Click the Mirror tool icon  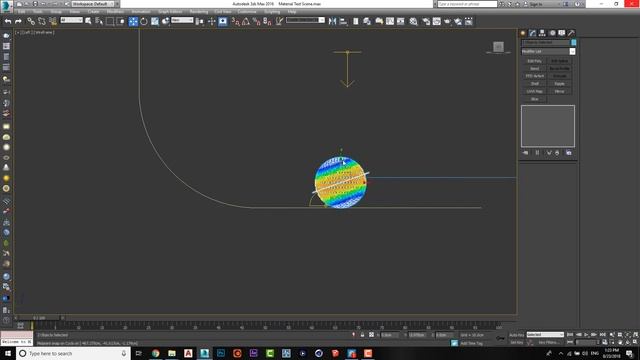(x=333, y=21)
